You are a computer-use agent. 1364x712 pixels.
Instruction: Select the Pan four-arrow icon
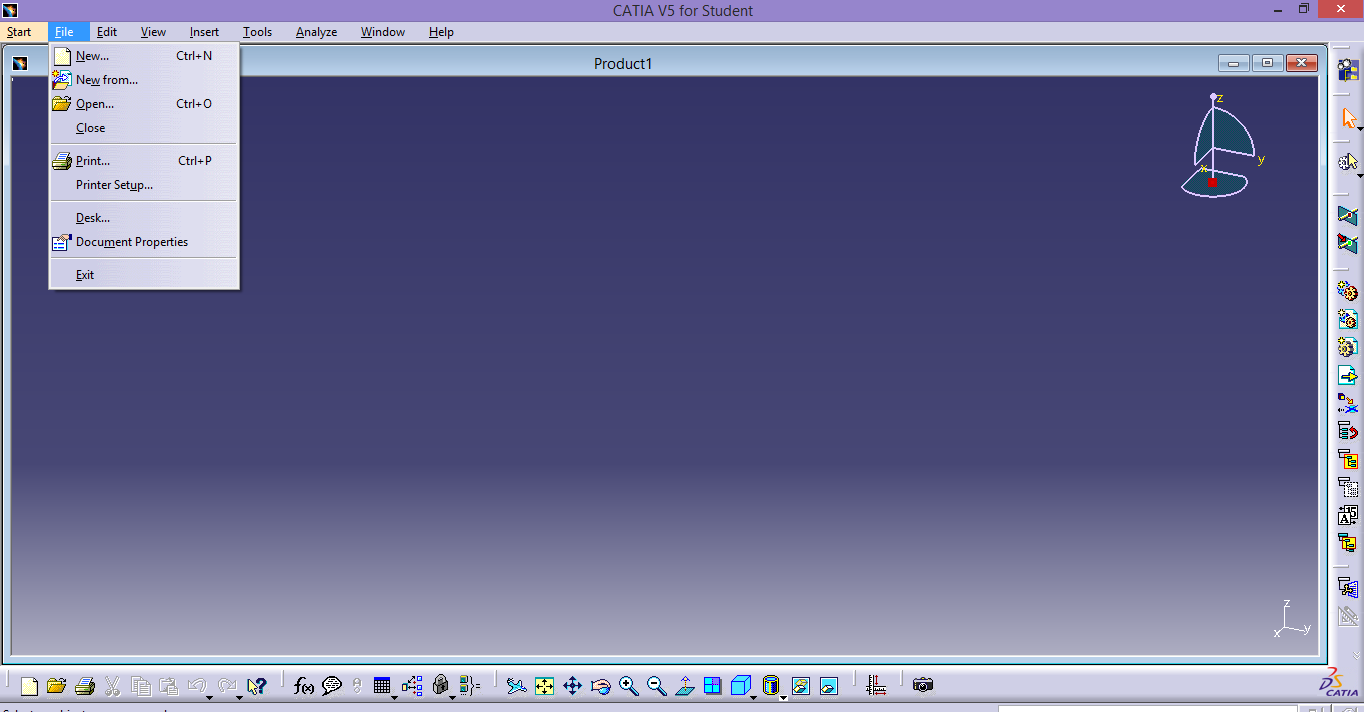[x=572, y=686]
